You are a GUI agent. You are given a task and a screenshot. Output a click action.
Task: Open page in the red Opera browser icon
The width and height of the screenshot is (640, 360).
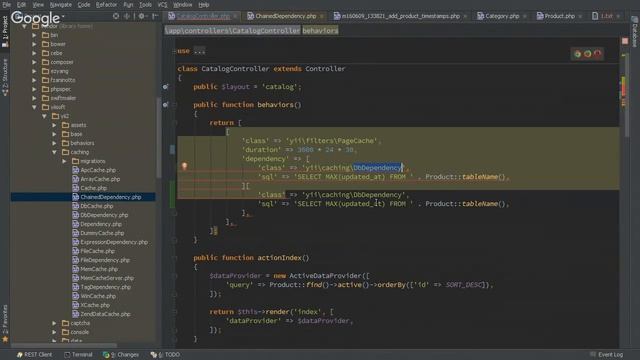point(598,53)
